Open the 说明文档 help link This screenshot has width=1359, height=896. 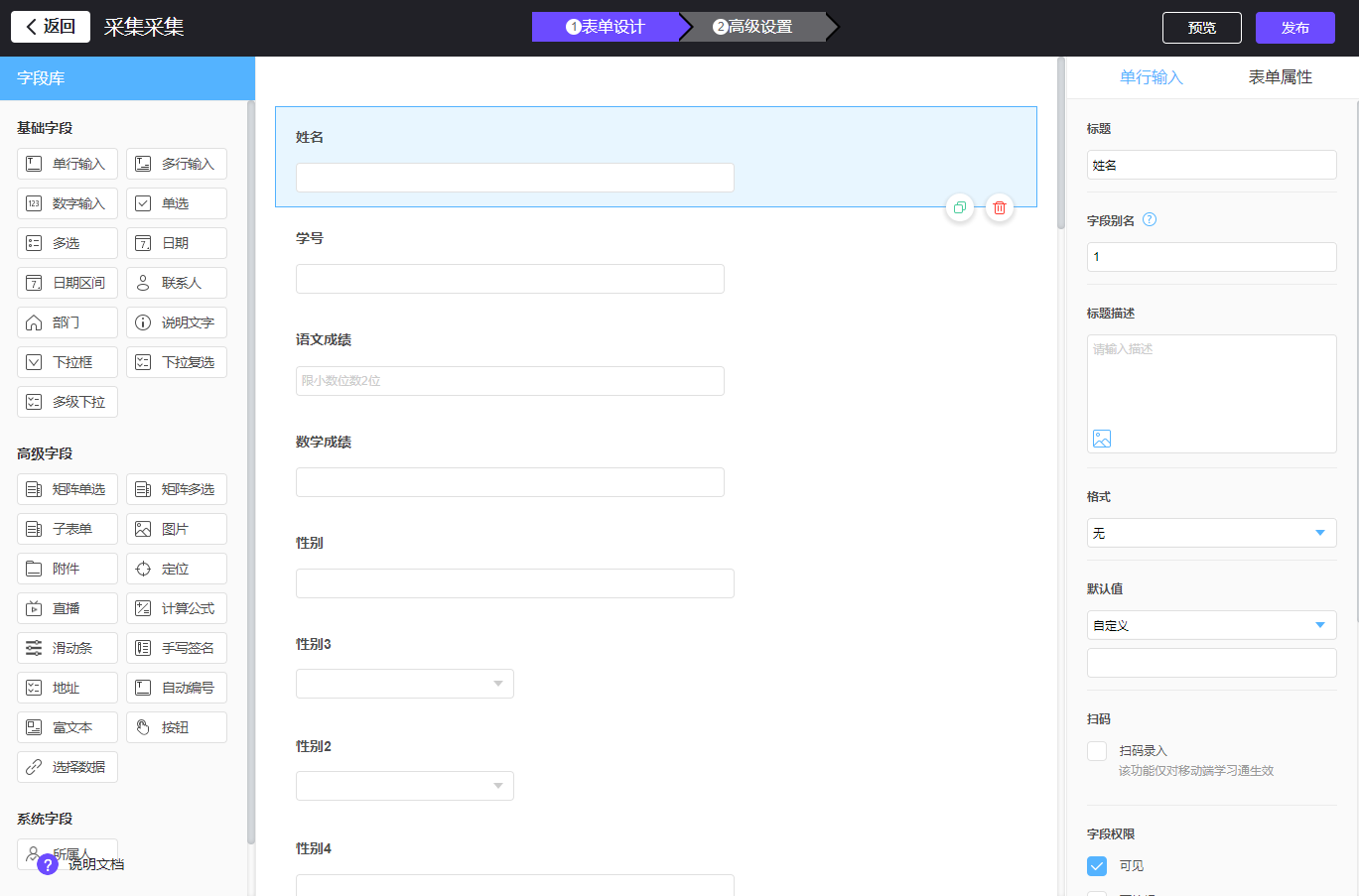point(81,864)
